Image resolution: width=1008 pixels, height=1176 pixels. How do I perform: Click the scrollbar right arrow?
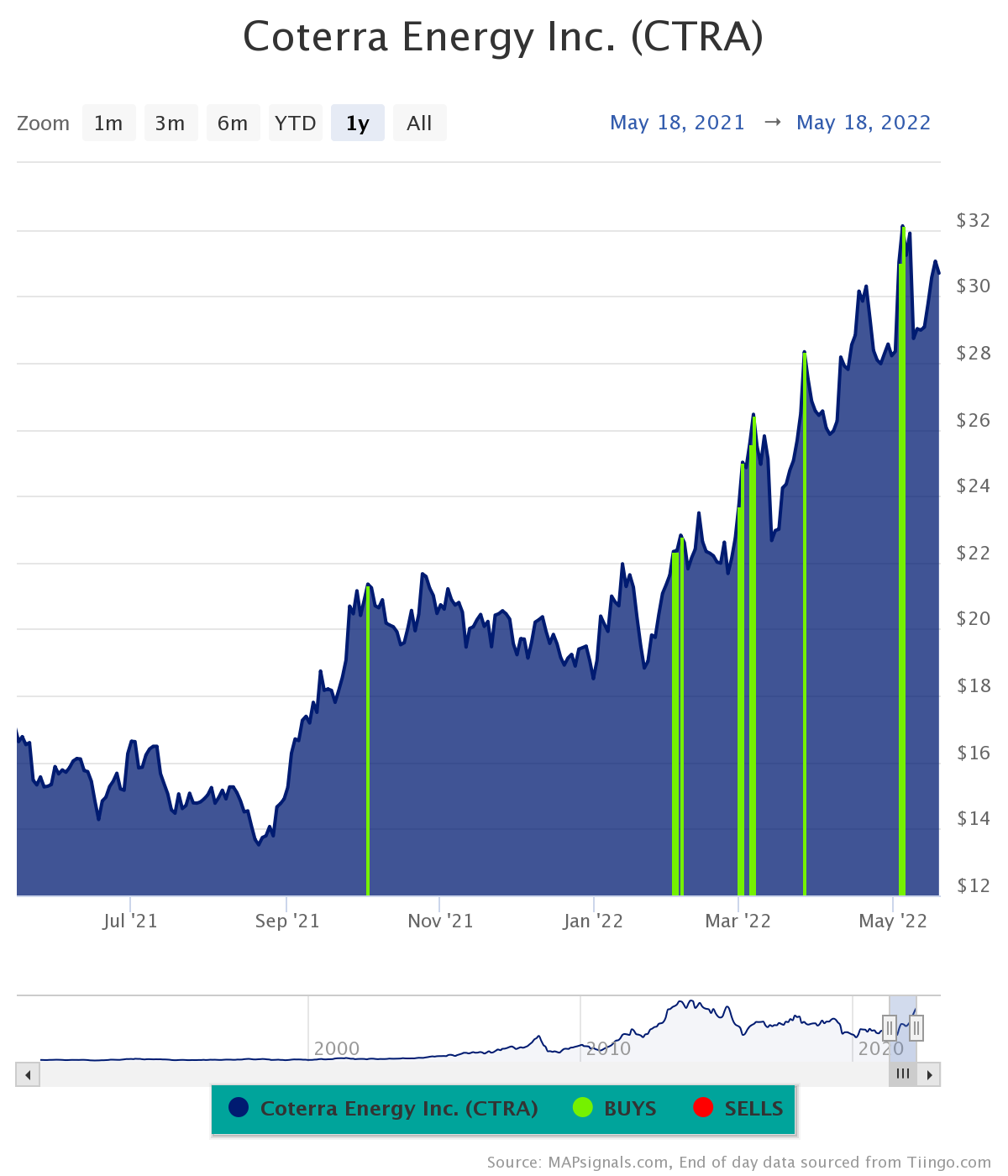click(x=929, y=1074)
